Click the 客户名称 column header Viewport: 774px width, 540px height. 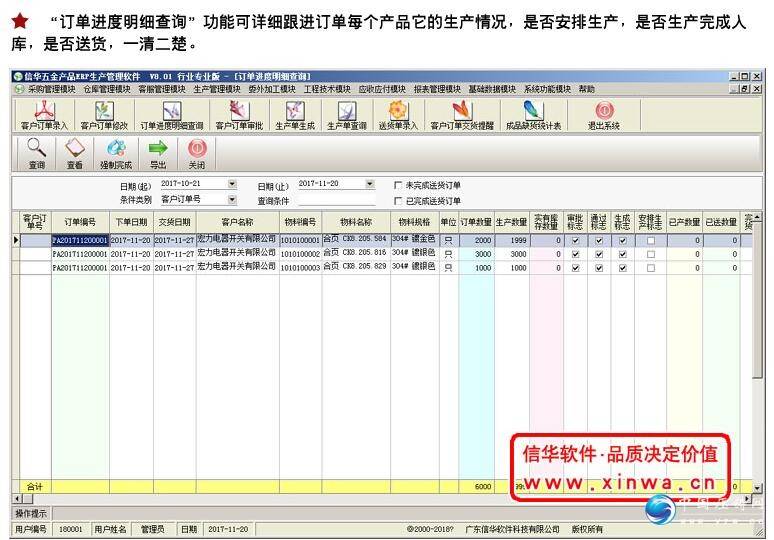coord(237,222)
